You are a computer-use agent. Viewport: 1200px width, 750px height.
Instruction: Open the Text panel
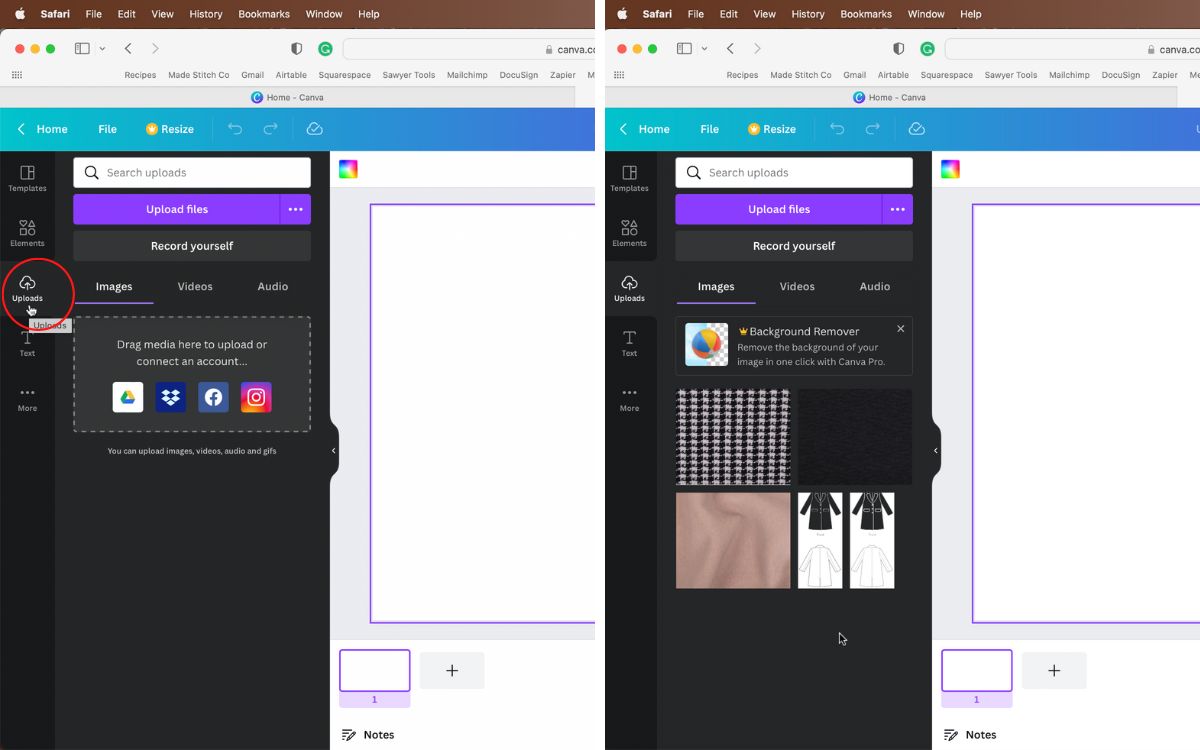point(27,346)
